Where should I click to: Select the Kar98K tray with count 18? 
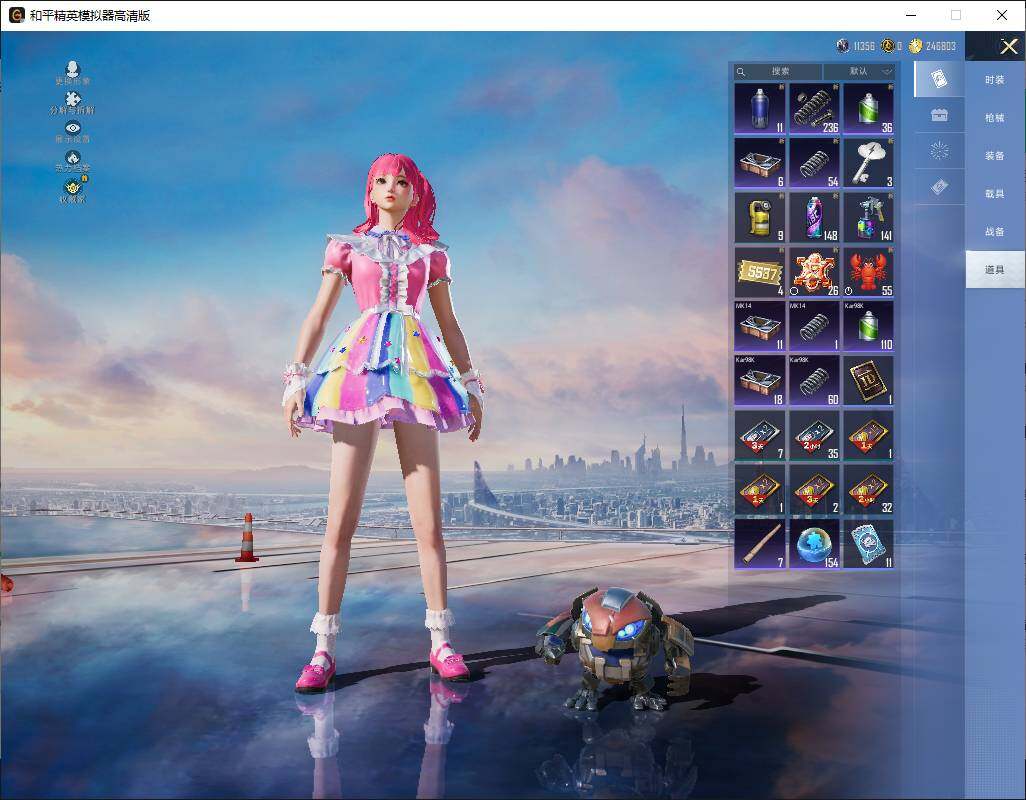pos(760,381)
